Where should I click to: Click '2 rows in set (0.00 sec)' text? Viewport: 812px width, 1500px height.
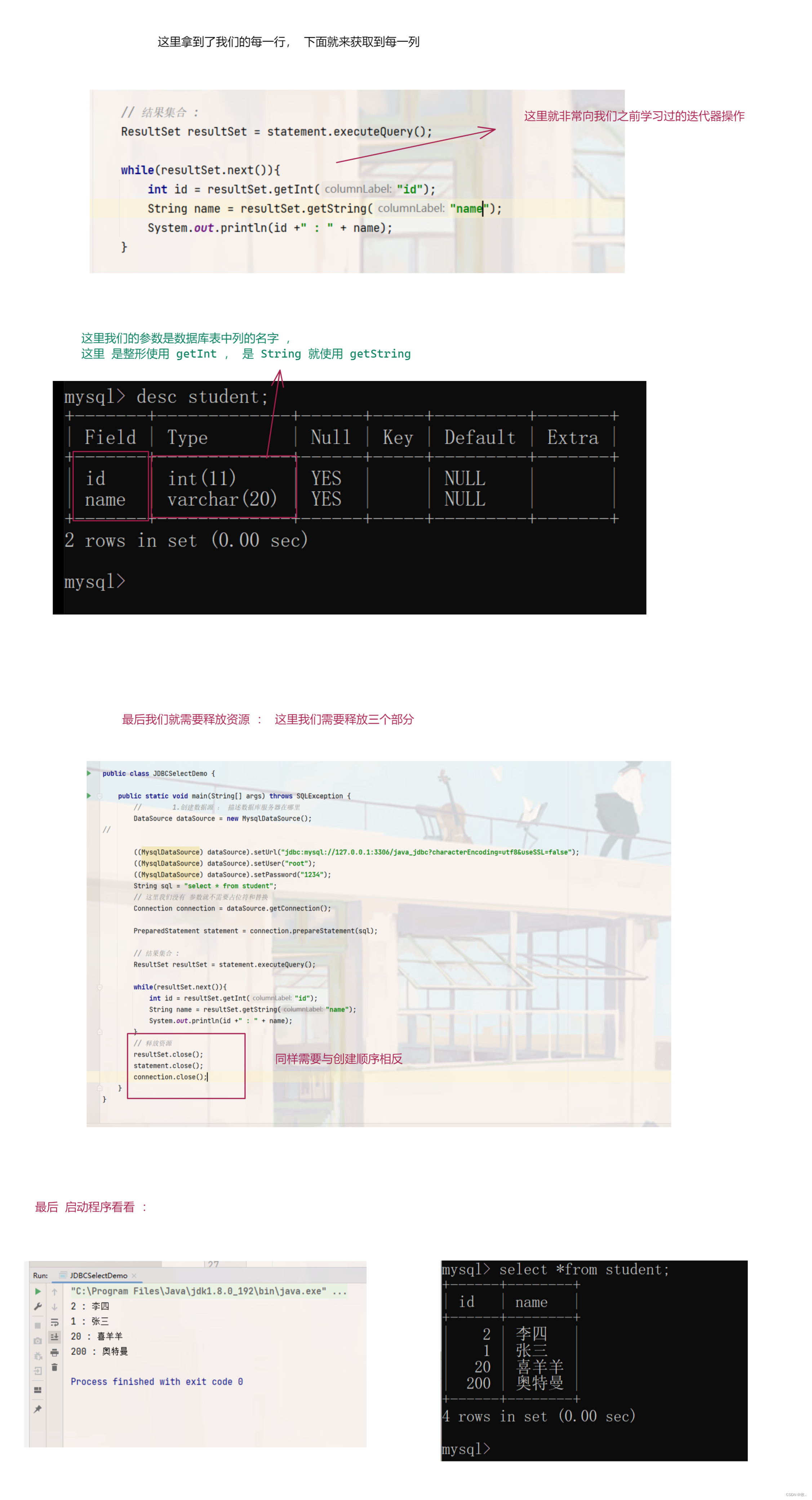click(x=186, y=540)
